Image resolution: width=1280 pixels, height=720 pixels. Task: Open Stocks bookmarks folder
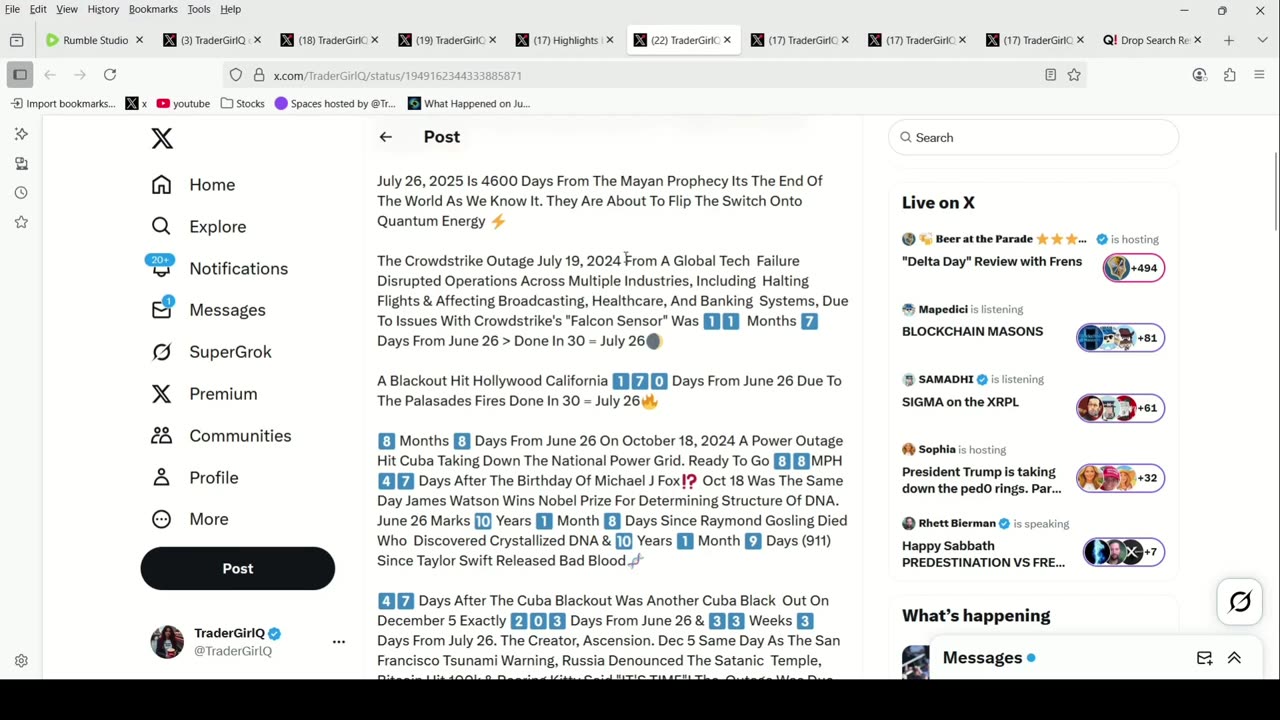click(x=242, y=103)
